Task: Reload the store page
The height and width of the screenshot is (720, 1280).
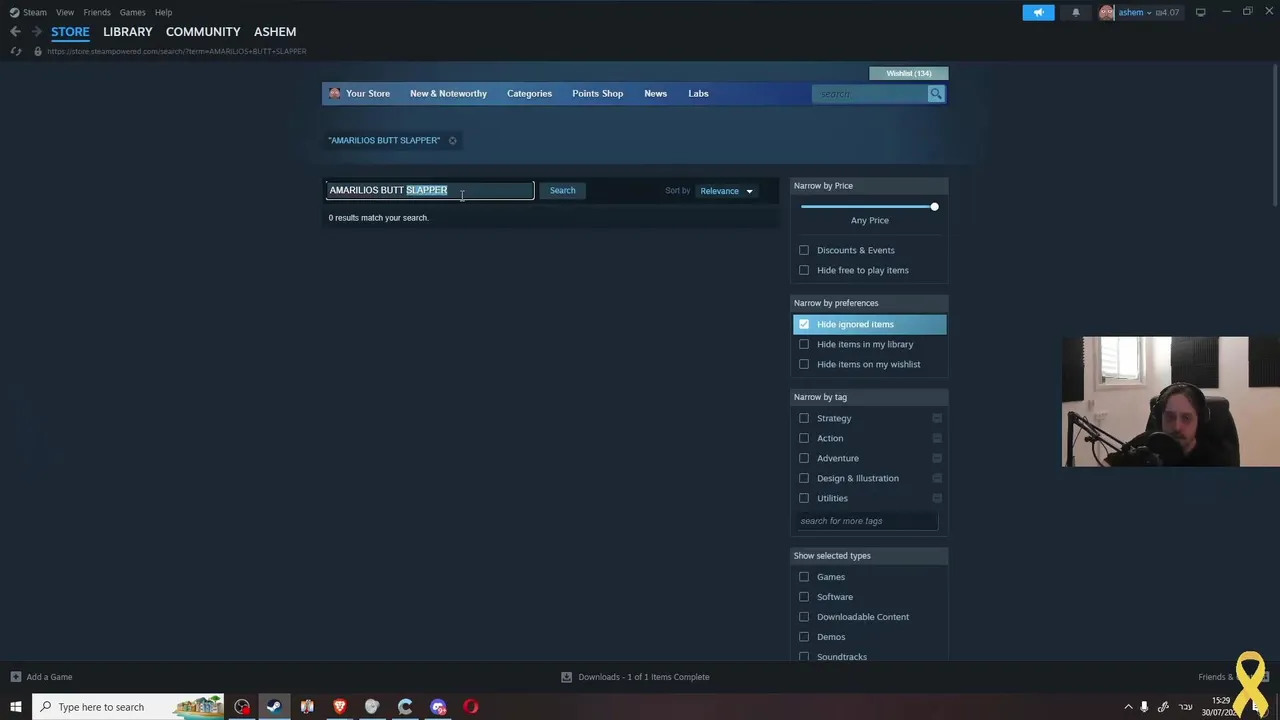Action: click(16, 51)
